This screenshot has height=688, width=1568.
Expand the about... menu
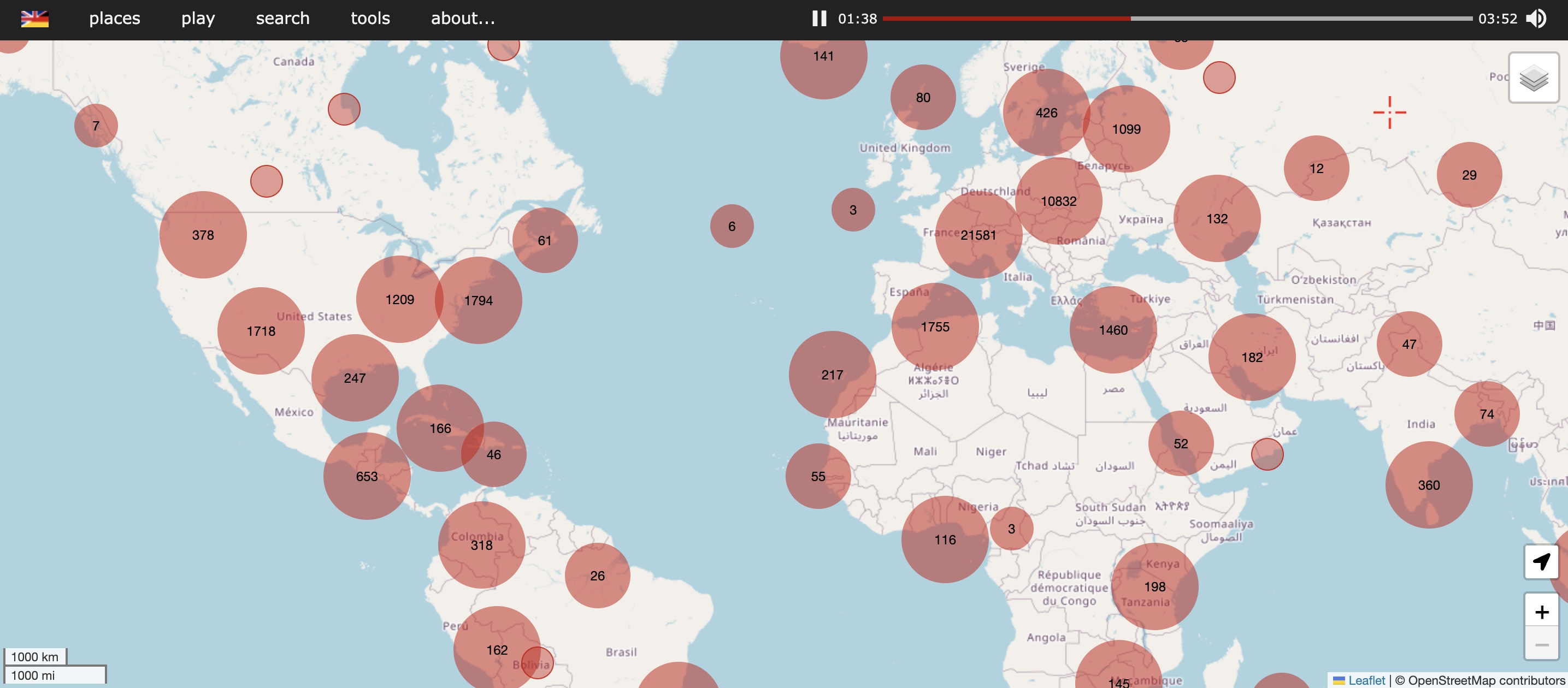463,19
